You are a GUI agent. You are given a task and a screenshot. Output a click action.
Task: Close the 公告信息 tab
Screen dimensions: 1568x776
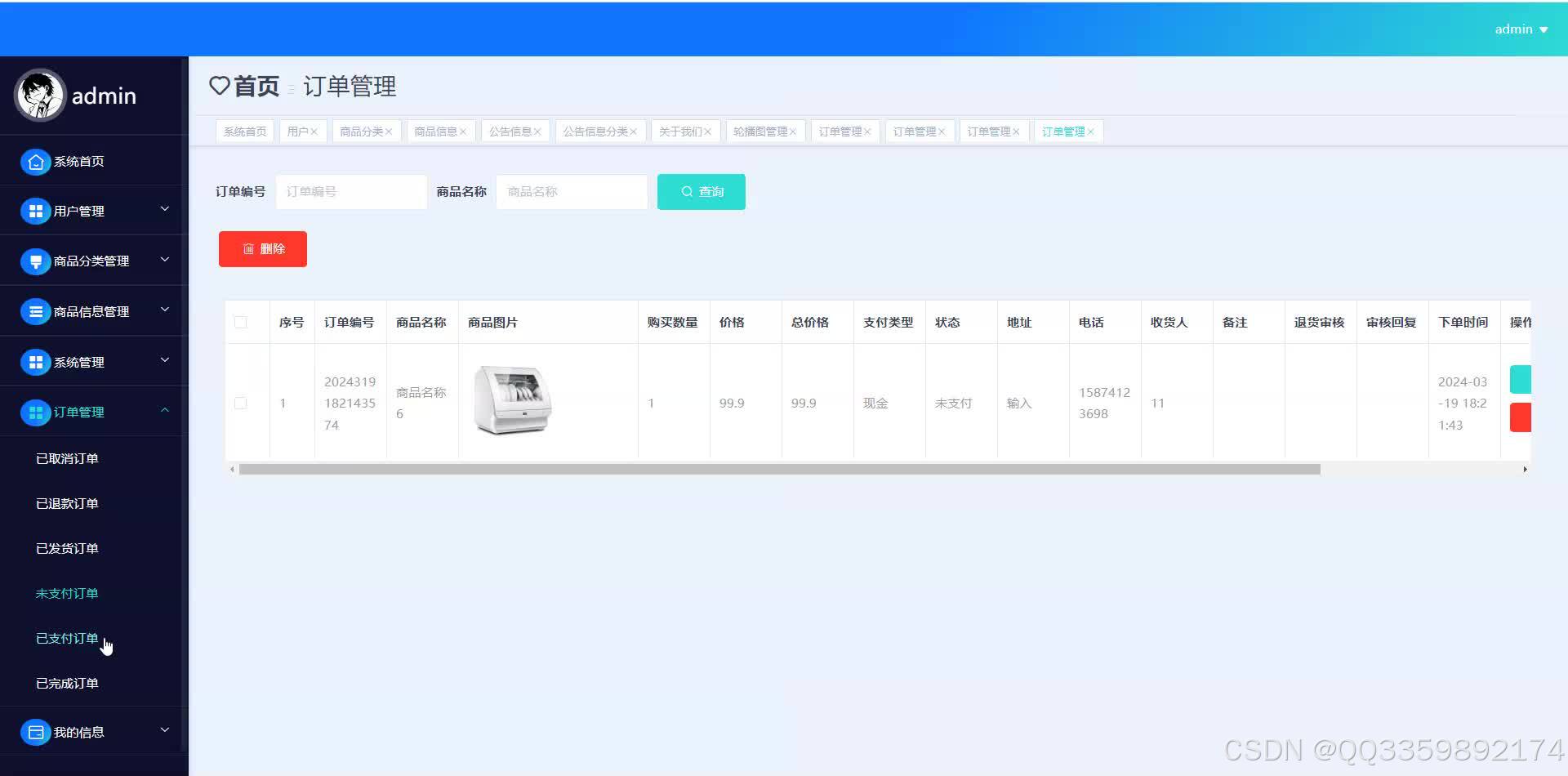(x=537, y=132)
